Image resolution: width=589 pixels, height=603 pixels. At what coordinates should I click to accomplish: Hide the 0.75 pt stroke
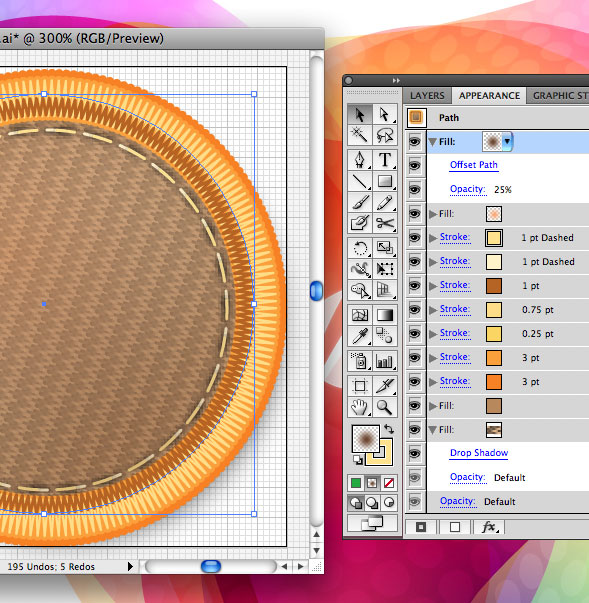(x=414, y=310)
